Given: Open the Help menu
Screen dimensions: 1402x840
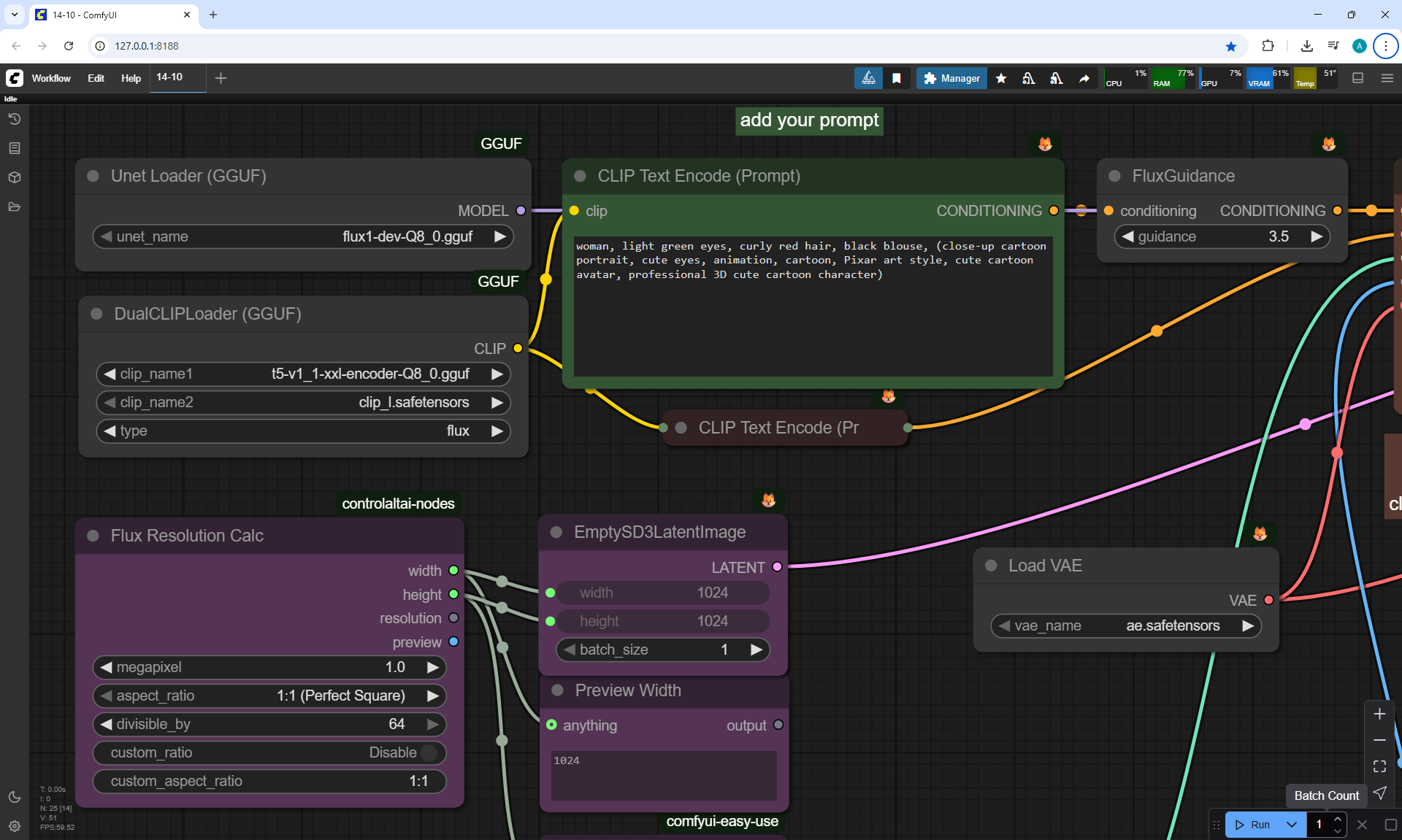Looking at the screenshot, I should coord(131,78).
